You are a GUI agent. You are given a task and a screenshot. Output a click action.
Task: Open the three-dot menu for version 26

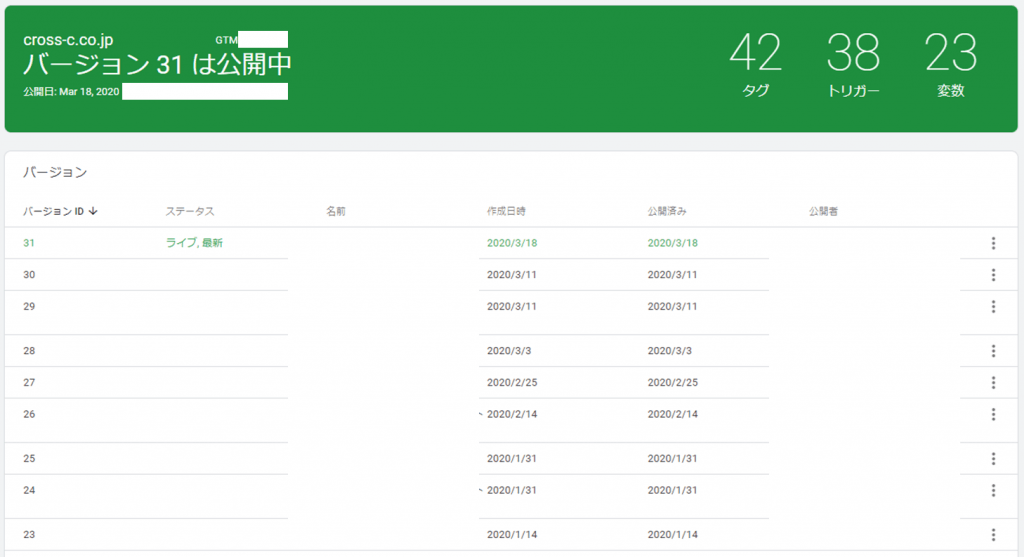coord(993,414)
